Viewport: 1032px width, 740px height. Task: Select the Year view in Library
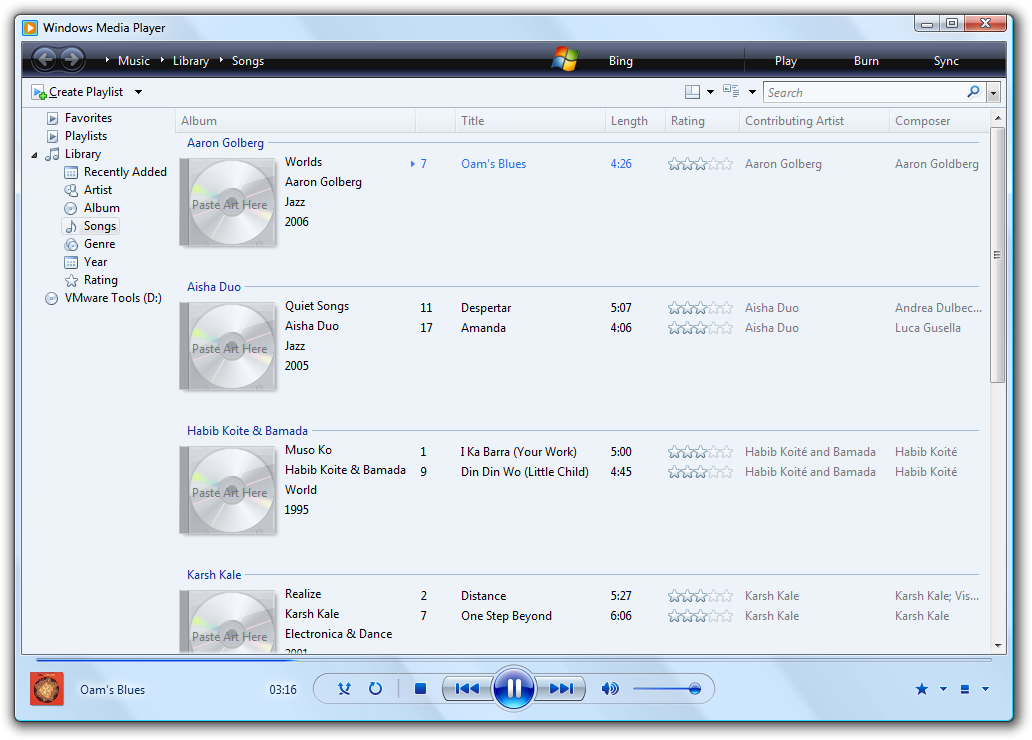coord(95,261)
